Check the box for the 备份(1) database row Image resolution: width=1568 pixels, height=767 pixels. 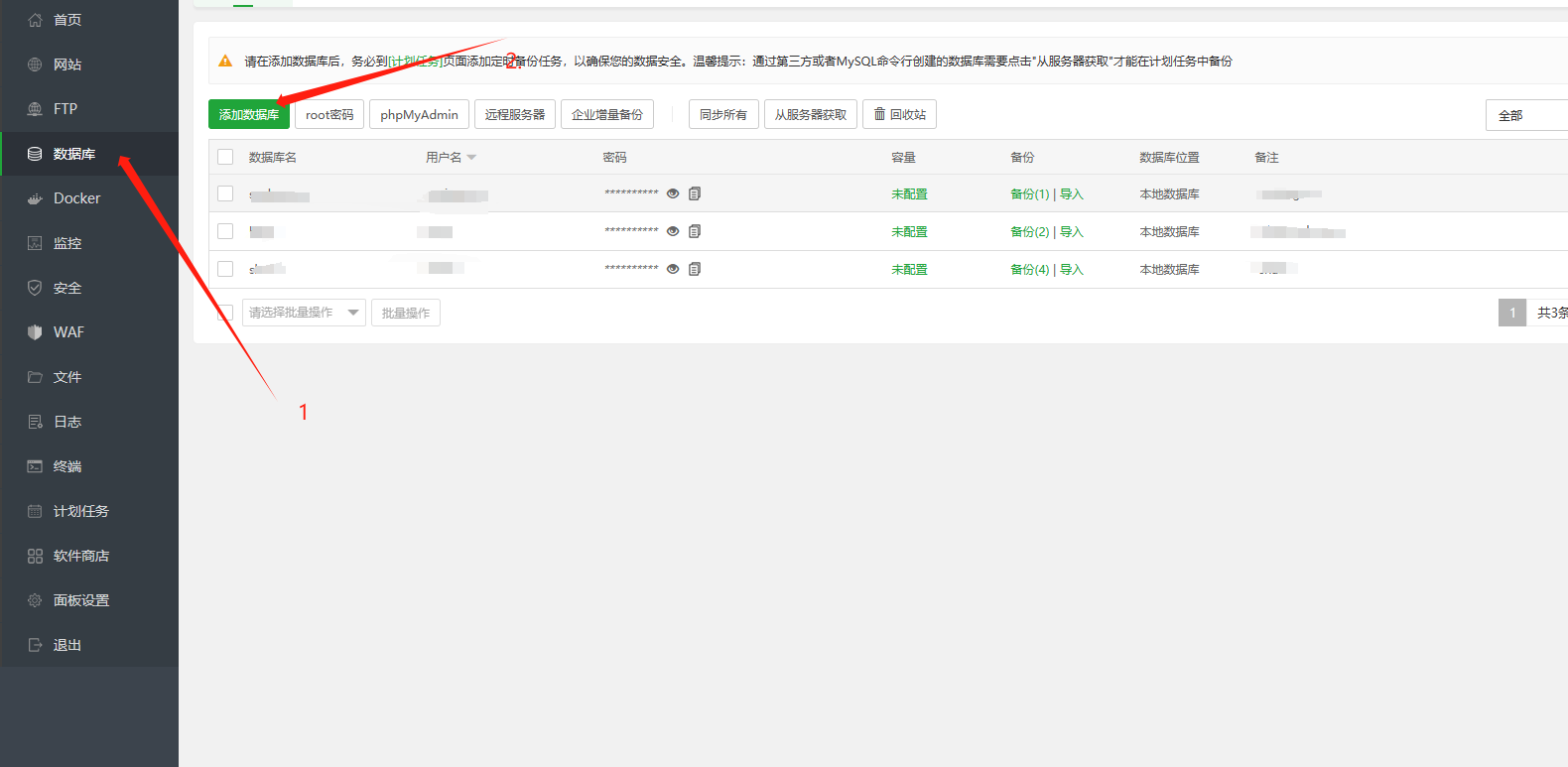[225, 193]
